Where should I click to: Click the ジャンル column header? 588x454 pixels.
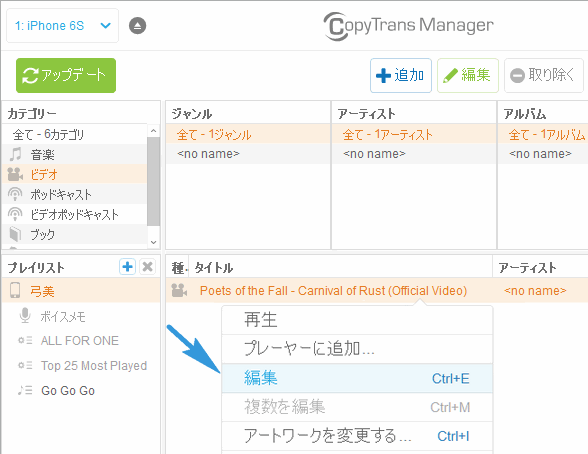coord(248,113)
